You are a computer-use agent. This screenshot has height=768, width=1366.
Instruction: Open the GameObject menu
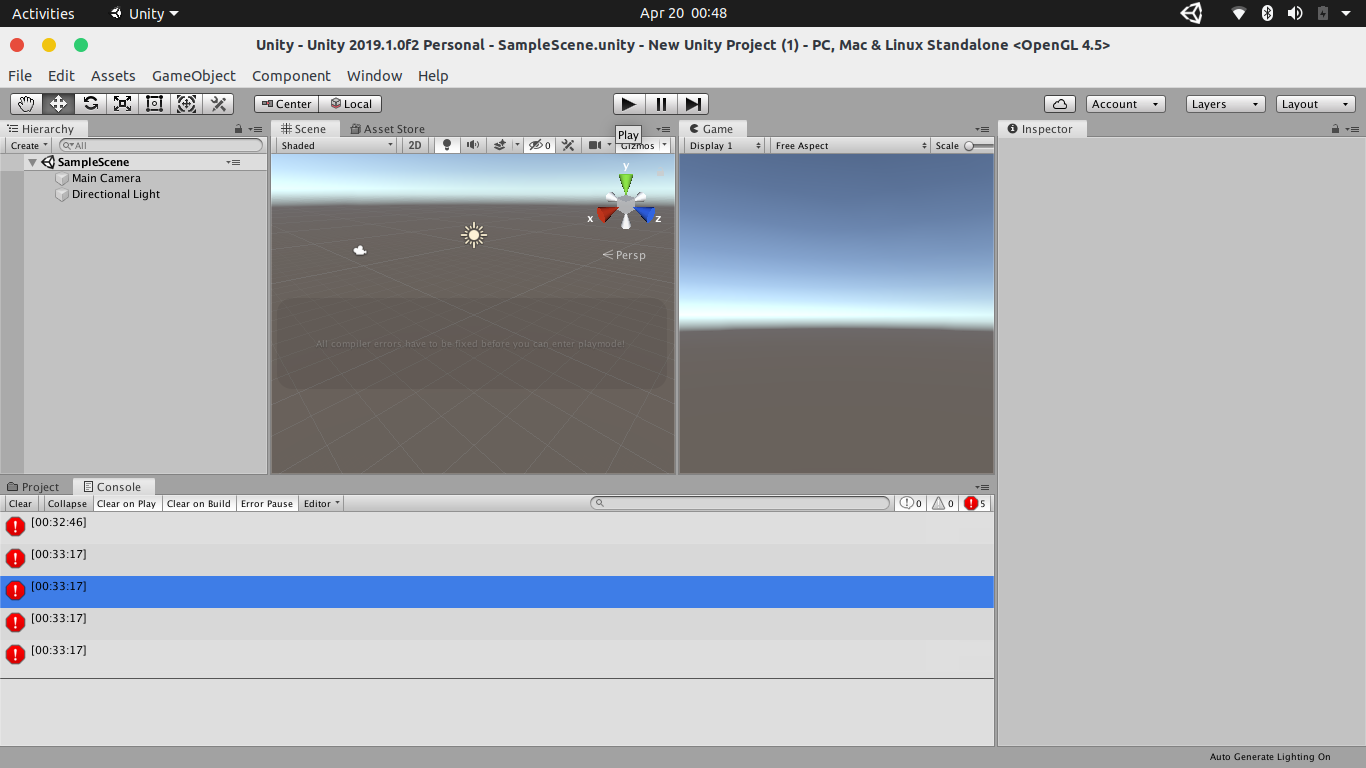(194, 76)
